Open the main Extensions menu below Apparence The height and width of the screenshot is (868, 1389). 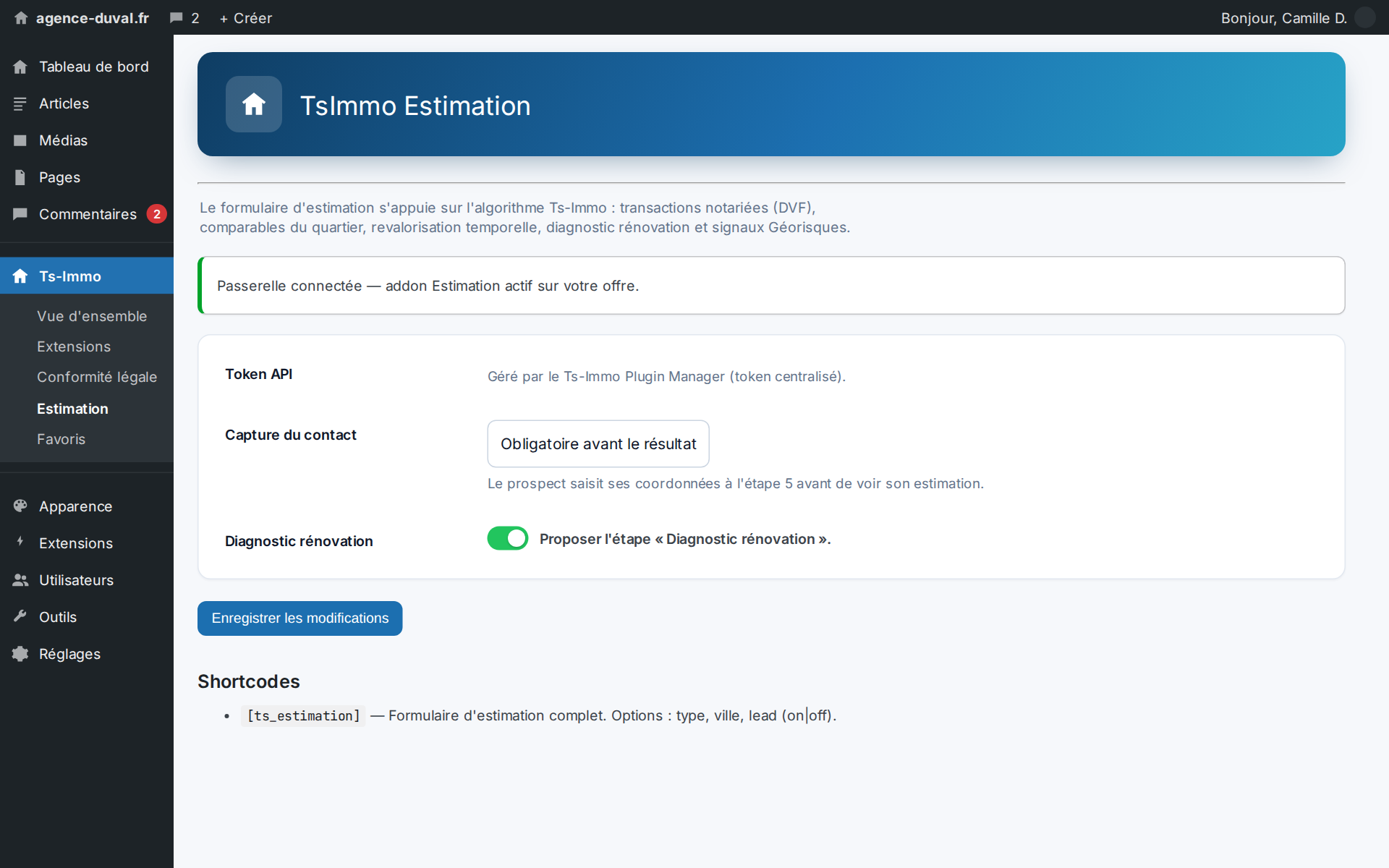87,543
